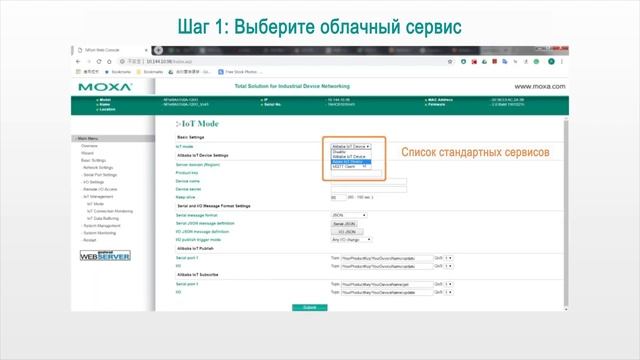Choose Disable in the IoT mode list
The image size is (640, 360).
(351, 152)
